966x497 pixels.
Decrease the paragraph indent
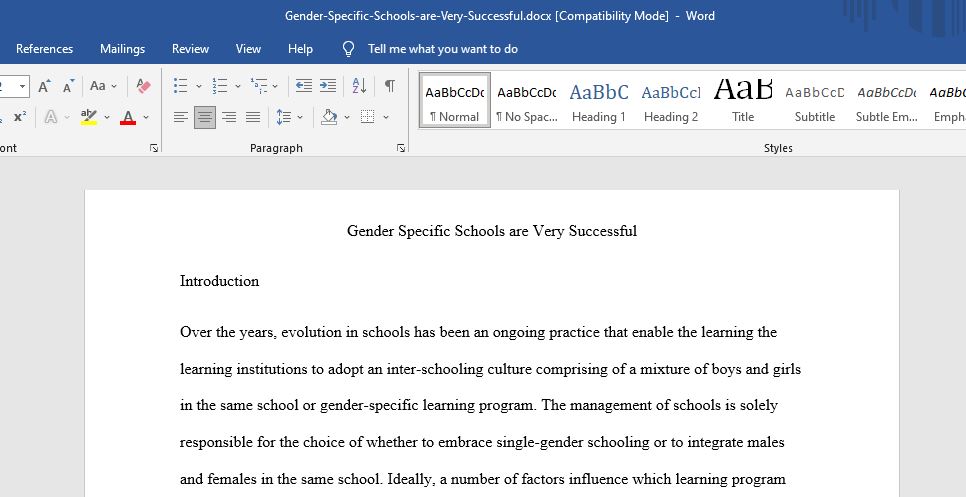pos(304,86)
